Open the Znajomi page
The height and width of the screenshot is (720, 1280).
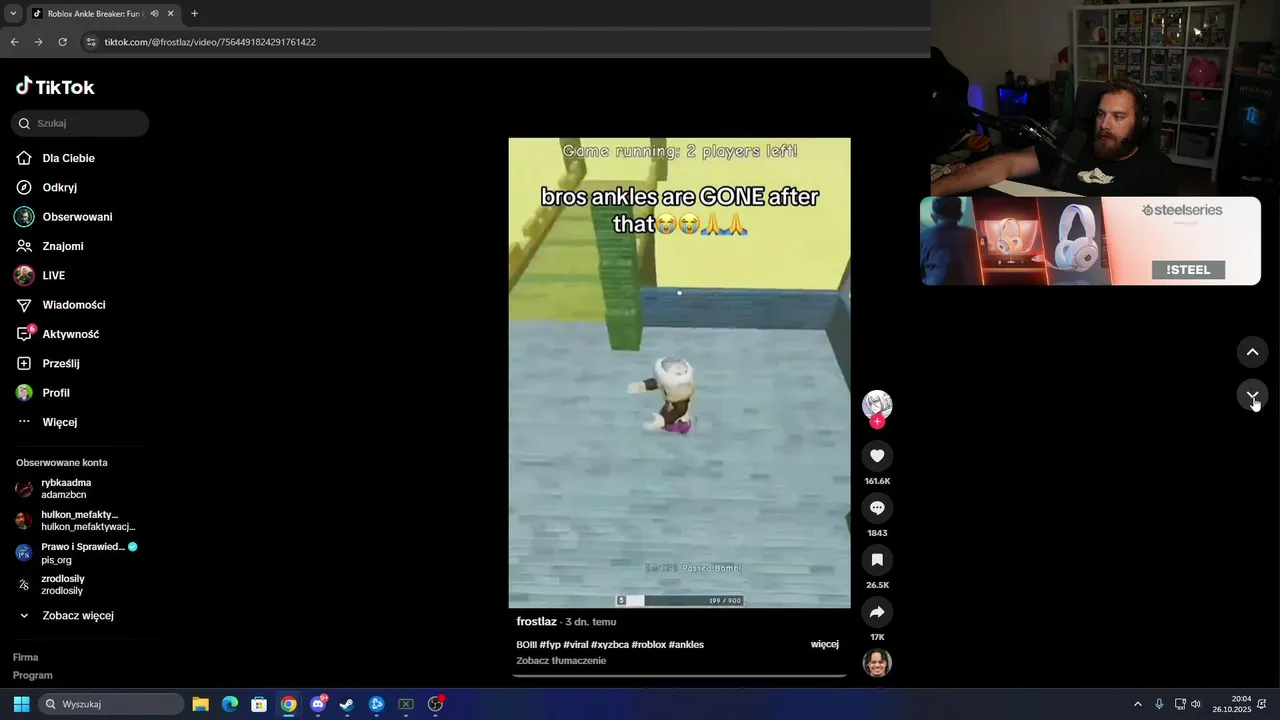point(50,246)
